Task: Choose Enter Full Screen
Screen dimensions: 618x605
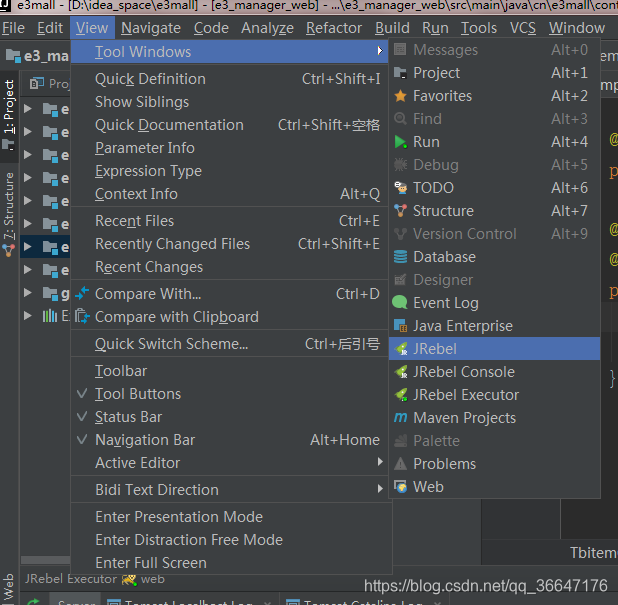Action: click(x=231, y=563)
